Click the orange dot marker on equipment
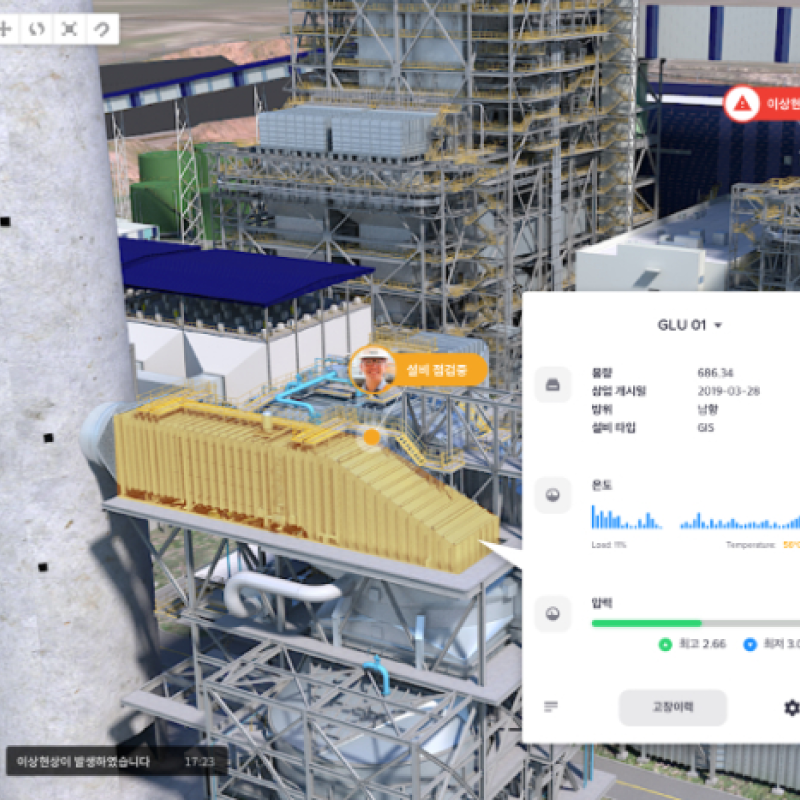This screenshot has height=800, width=800. (371, 436)
